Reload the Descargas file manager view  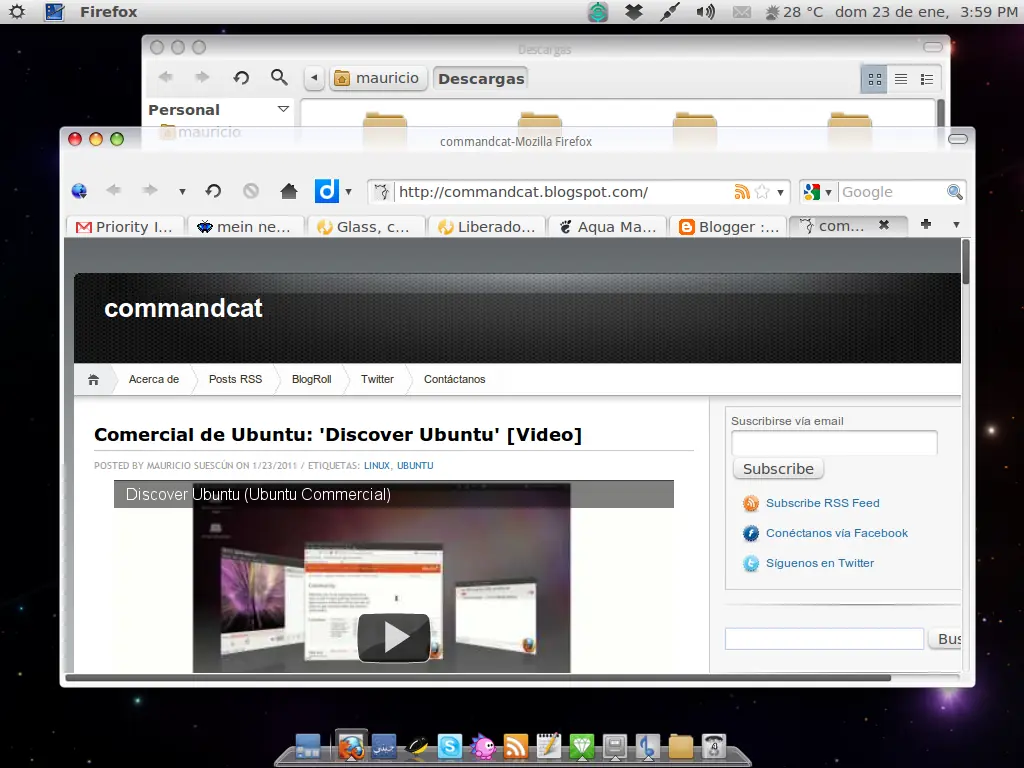tap(241, 78)
